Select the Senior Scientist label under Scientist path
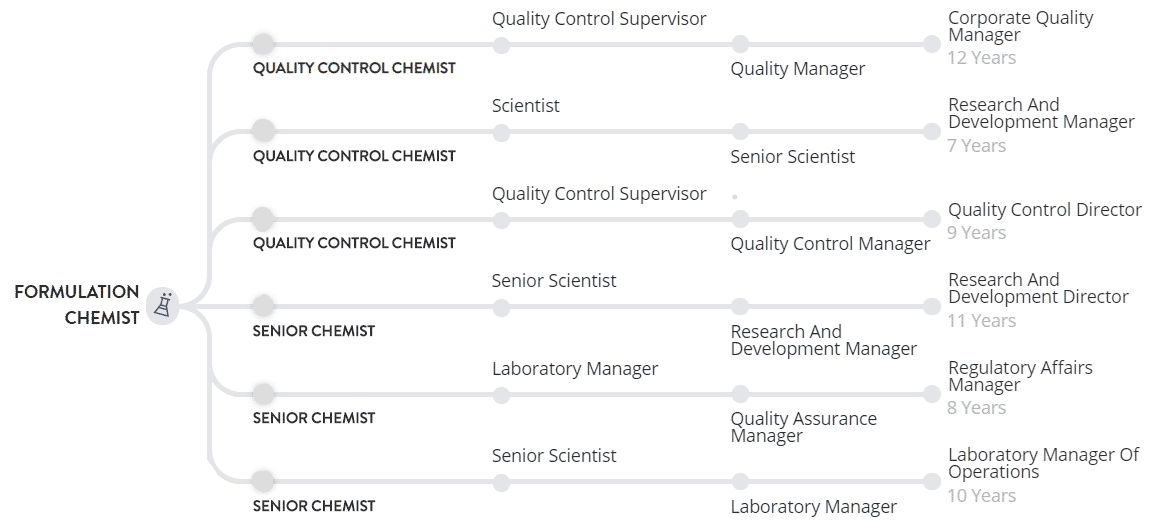Screen dimensions: 1157x526 792,156
